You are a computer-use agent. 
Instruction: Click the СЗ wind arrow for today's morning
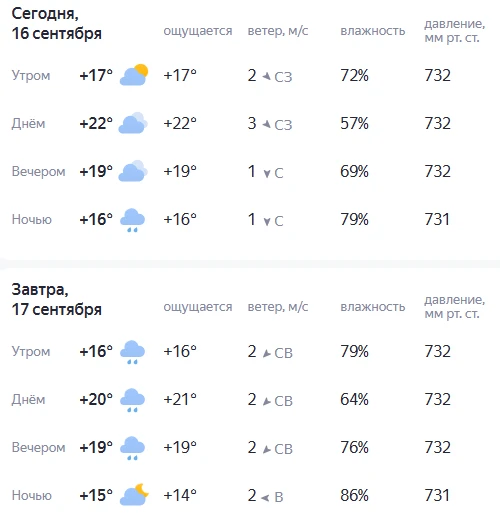point(266,76)
